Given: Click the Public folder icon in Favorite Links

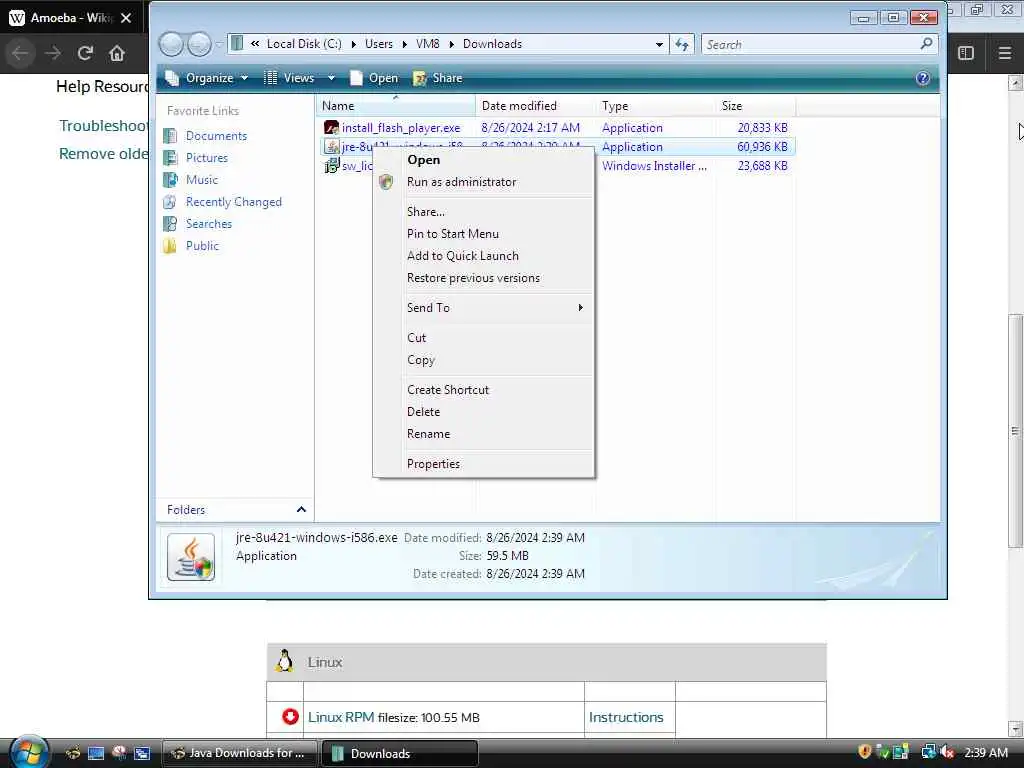Looking at the screenshot, I should pyautogui.click(x=170, y=246).
